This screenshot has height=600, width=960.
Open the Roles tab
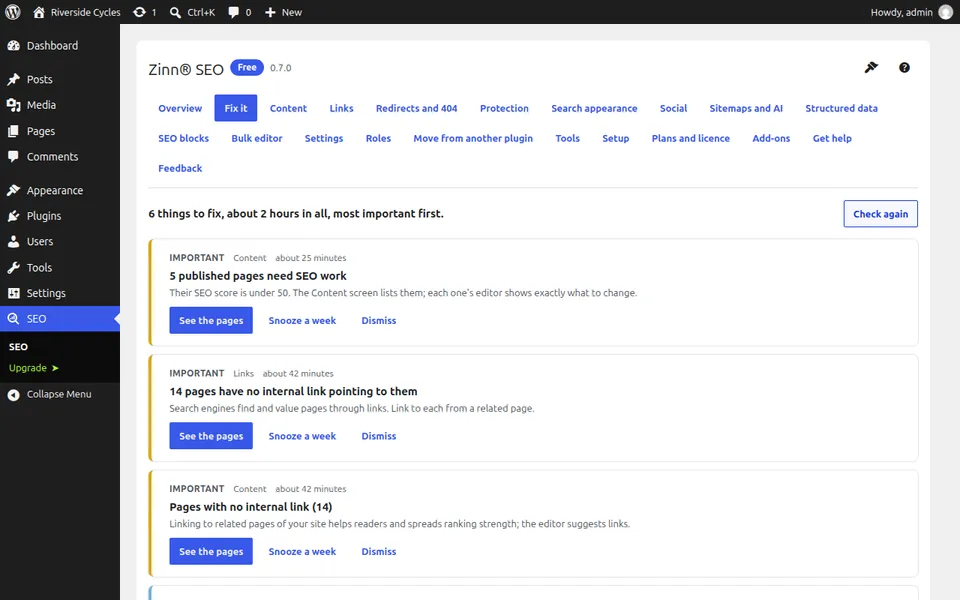click(378, 138)
